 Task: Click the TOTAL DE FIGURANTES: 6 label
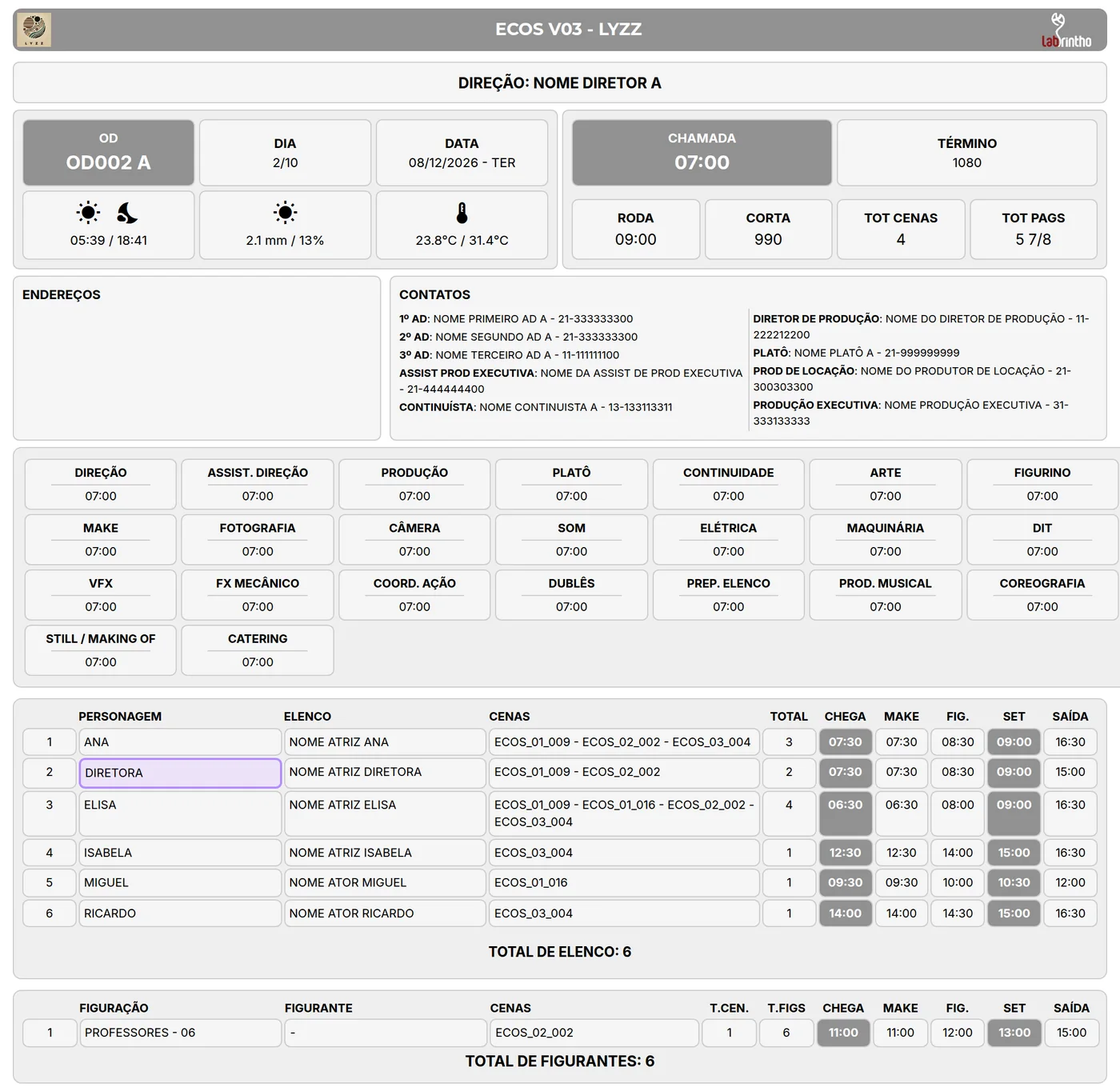(560, 1061)
